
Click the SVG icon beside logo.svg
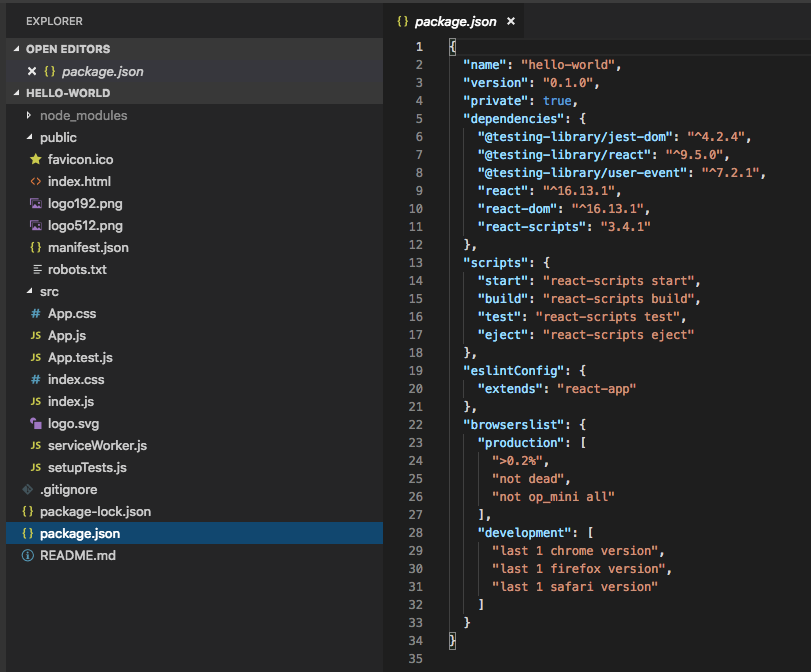[x=36, y=423]
